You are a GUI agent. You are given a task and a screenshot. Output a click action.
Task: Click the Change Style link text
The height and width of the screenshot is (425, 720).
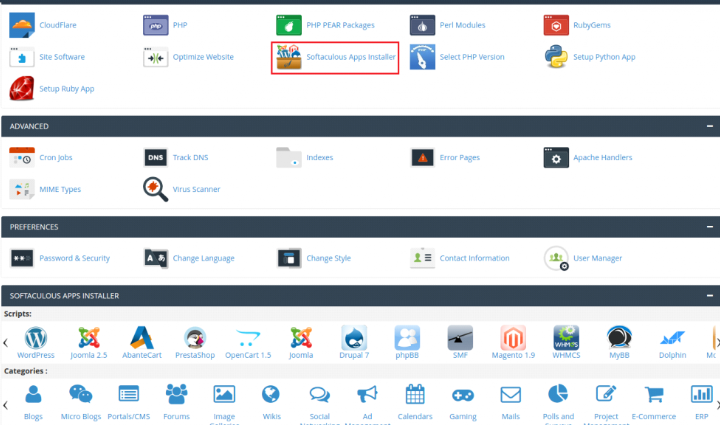pos(329,258)
